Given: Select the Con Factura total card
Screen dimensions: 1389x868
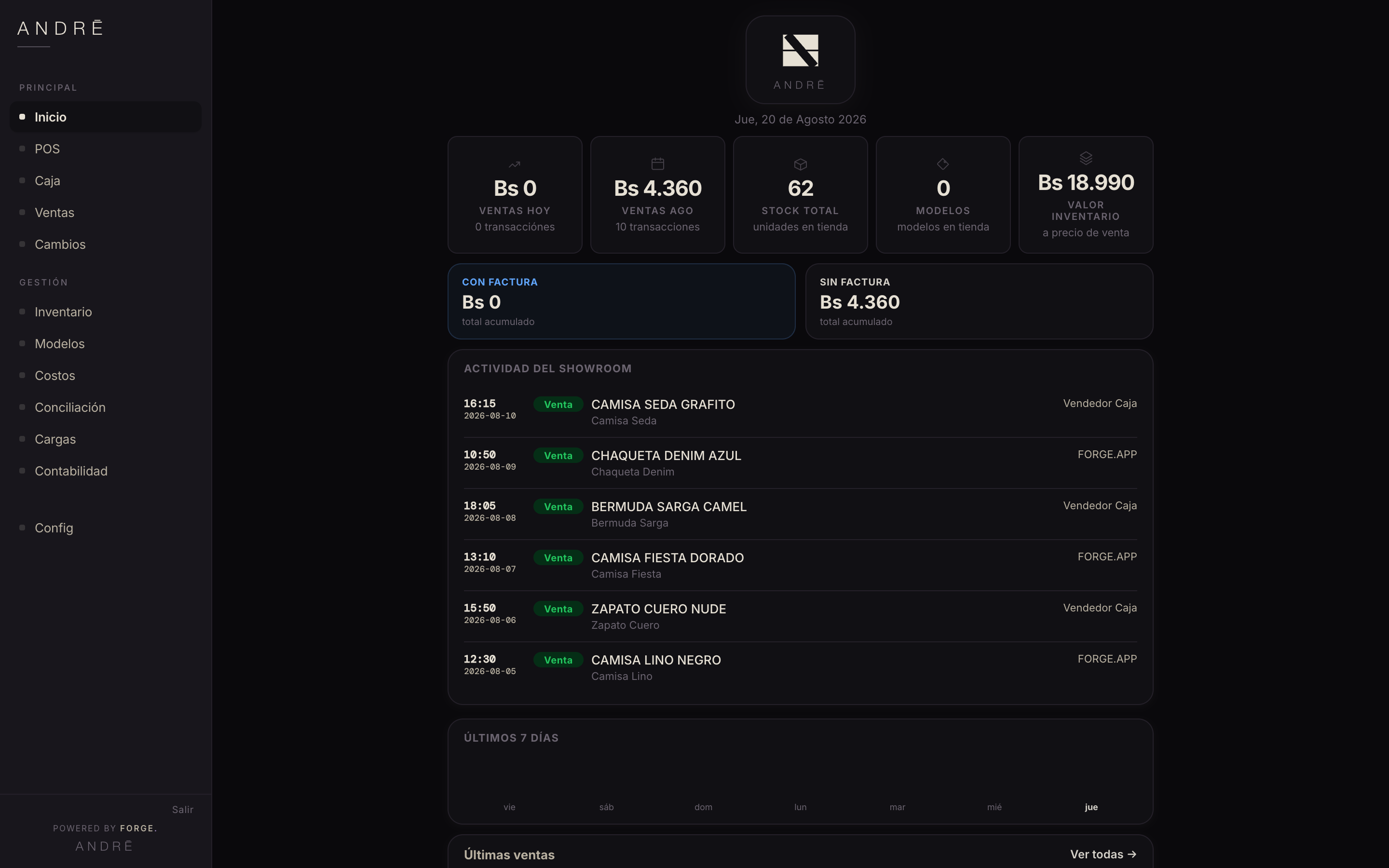Looking at the screenshot, I should pos(621,301).
